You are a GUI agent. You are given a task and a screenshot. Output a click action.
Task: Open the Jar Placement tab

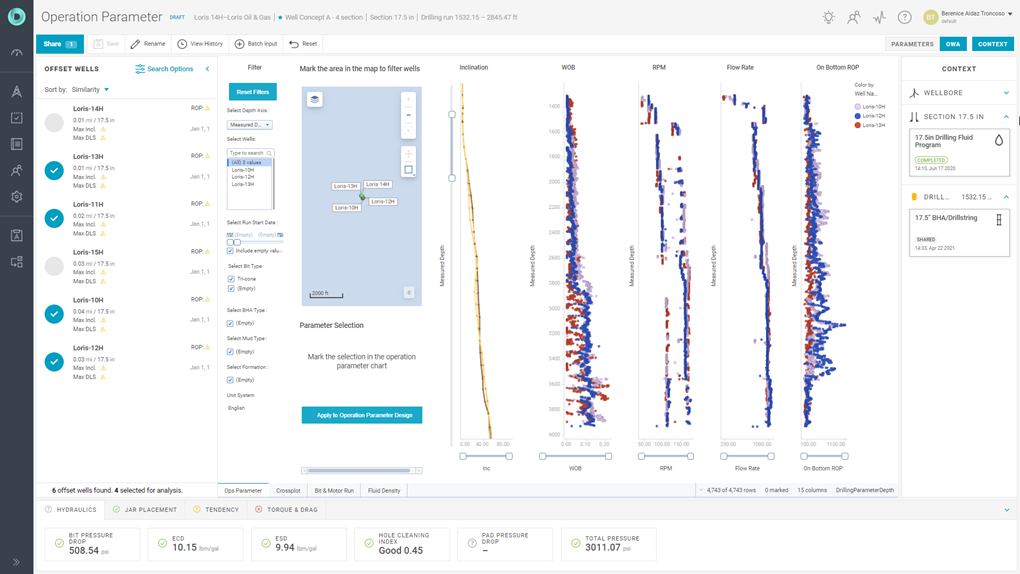(144, 510)
